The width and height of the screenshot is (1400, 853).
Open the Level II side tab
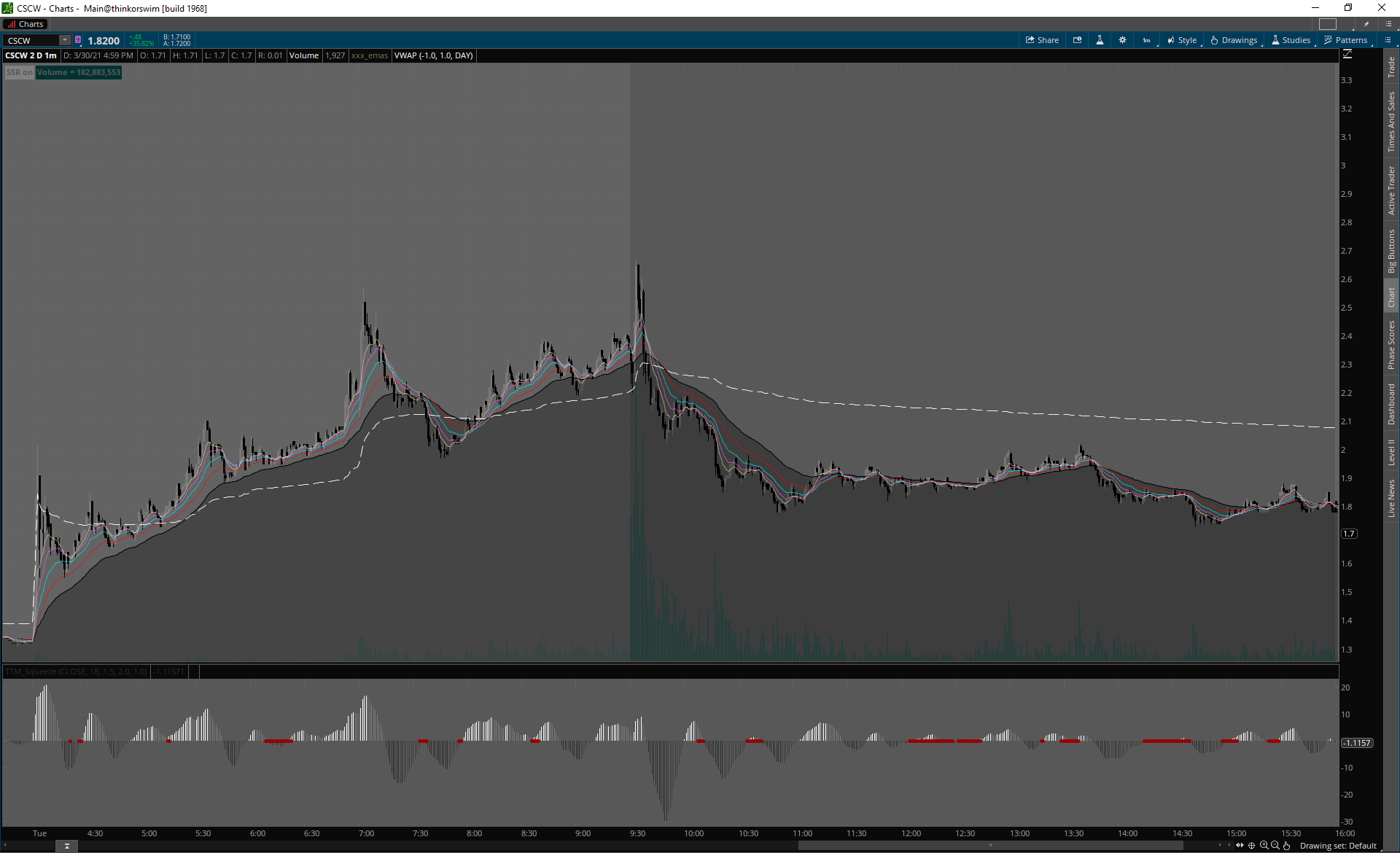pyautogui.click(x=1391, y=452)
